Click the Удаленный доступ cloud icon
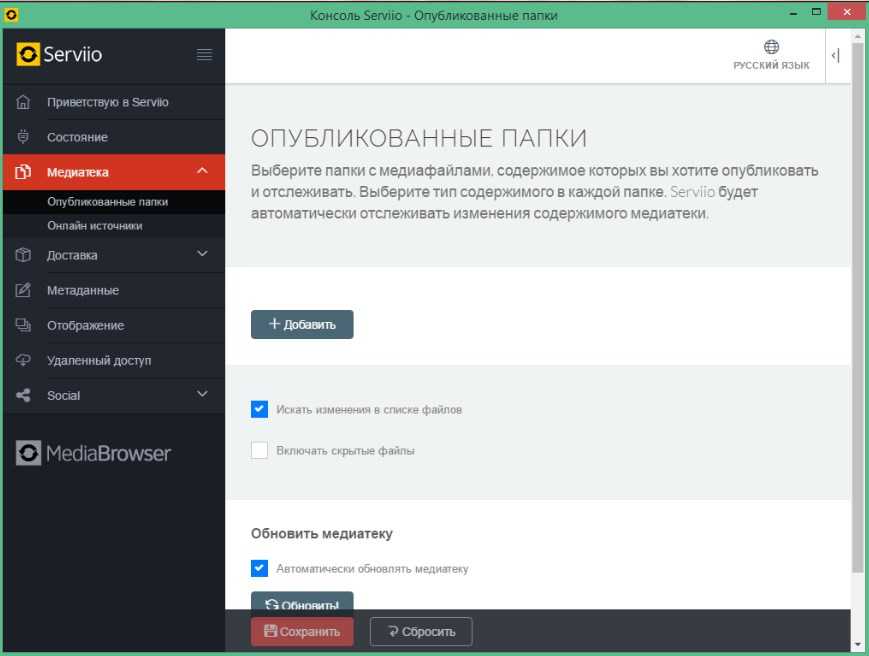 pos(24,360)
